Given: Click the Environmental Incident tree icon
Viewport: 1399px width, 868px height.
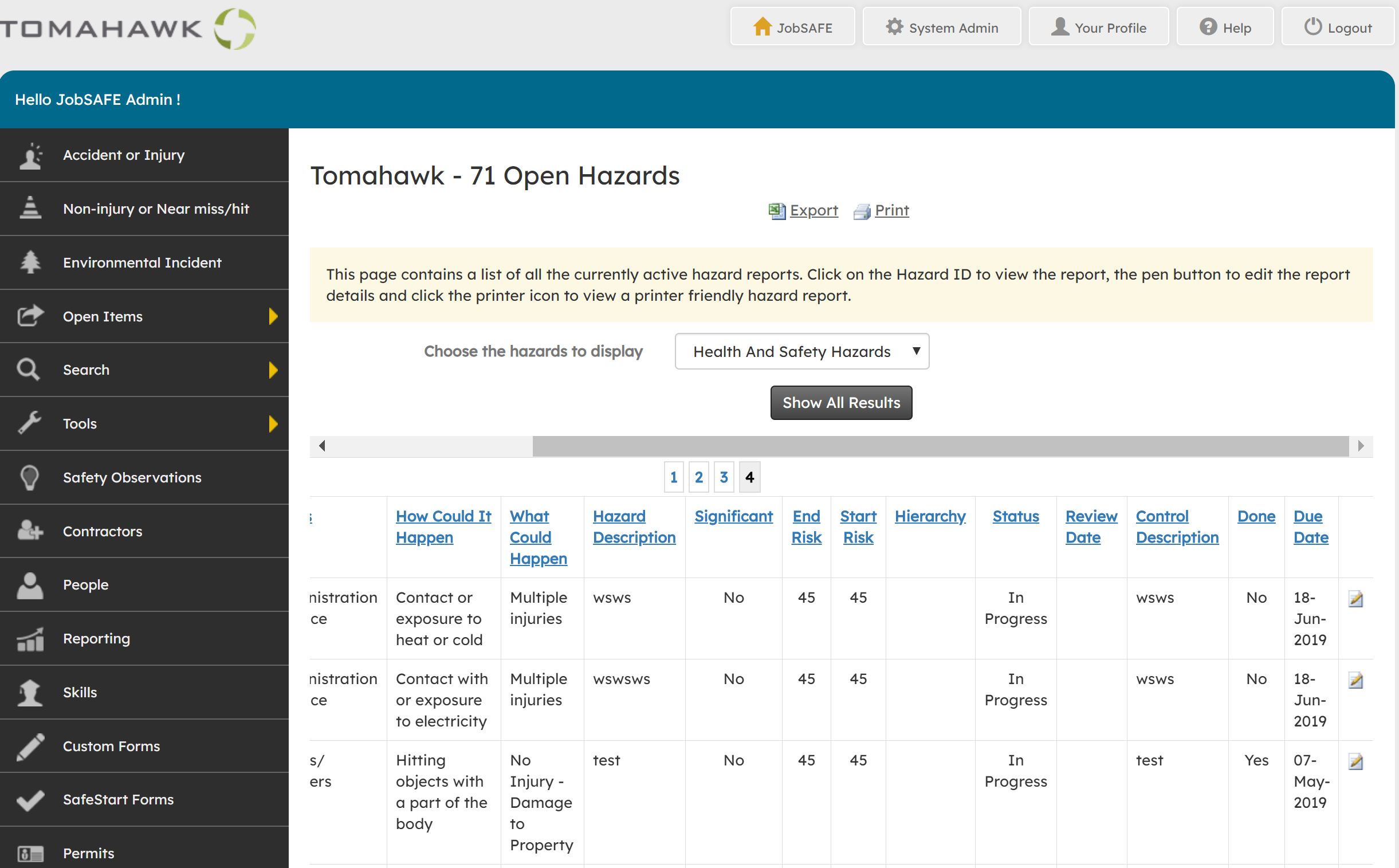Looking at the screenshot, I should (x=30, y=262).
